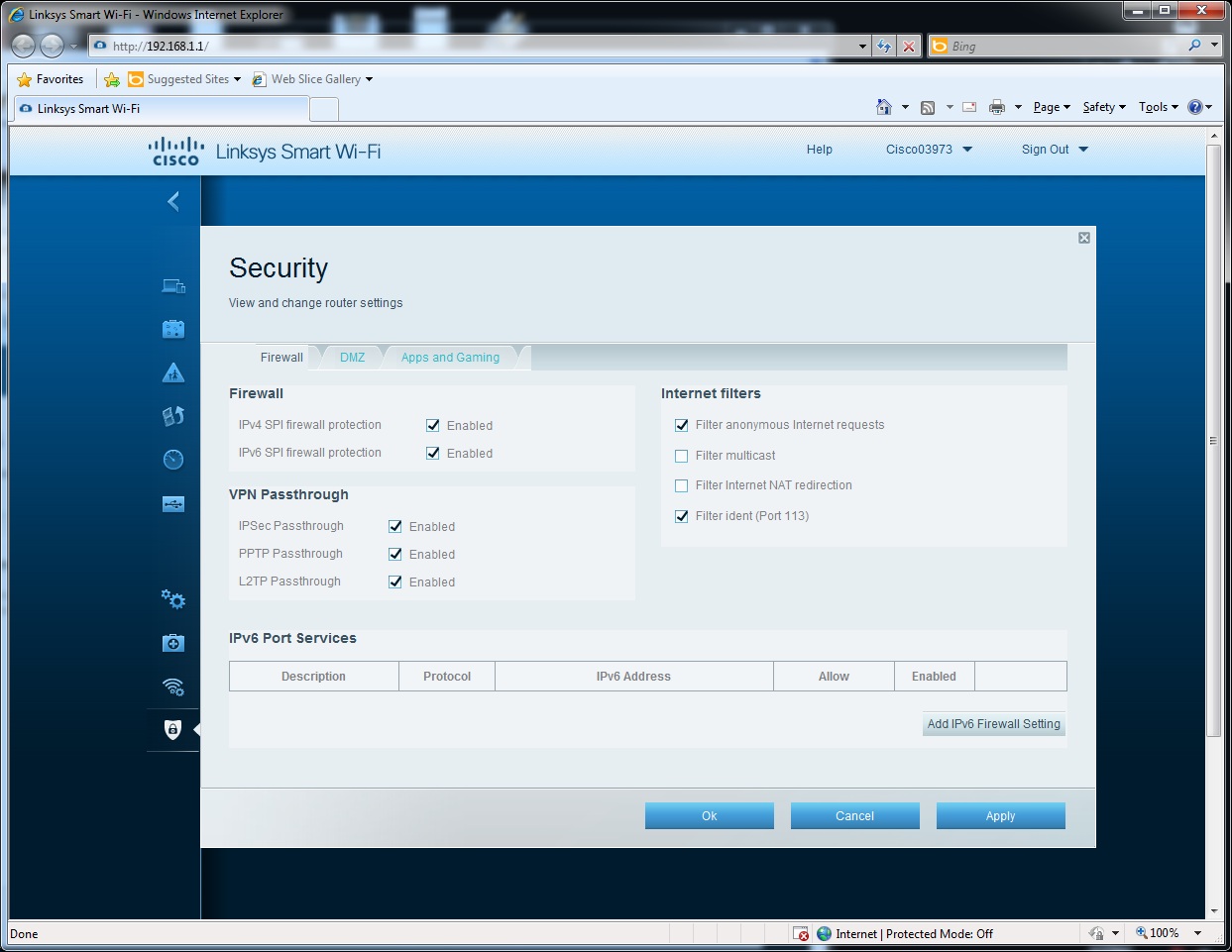
Task: Toggle PPTP Passthrough Enabled checkbox
Action: pos(395,554)
